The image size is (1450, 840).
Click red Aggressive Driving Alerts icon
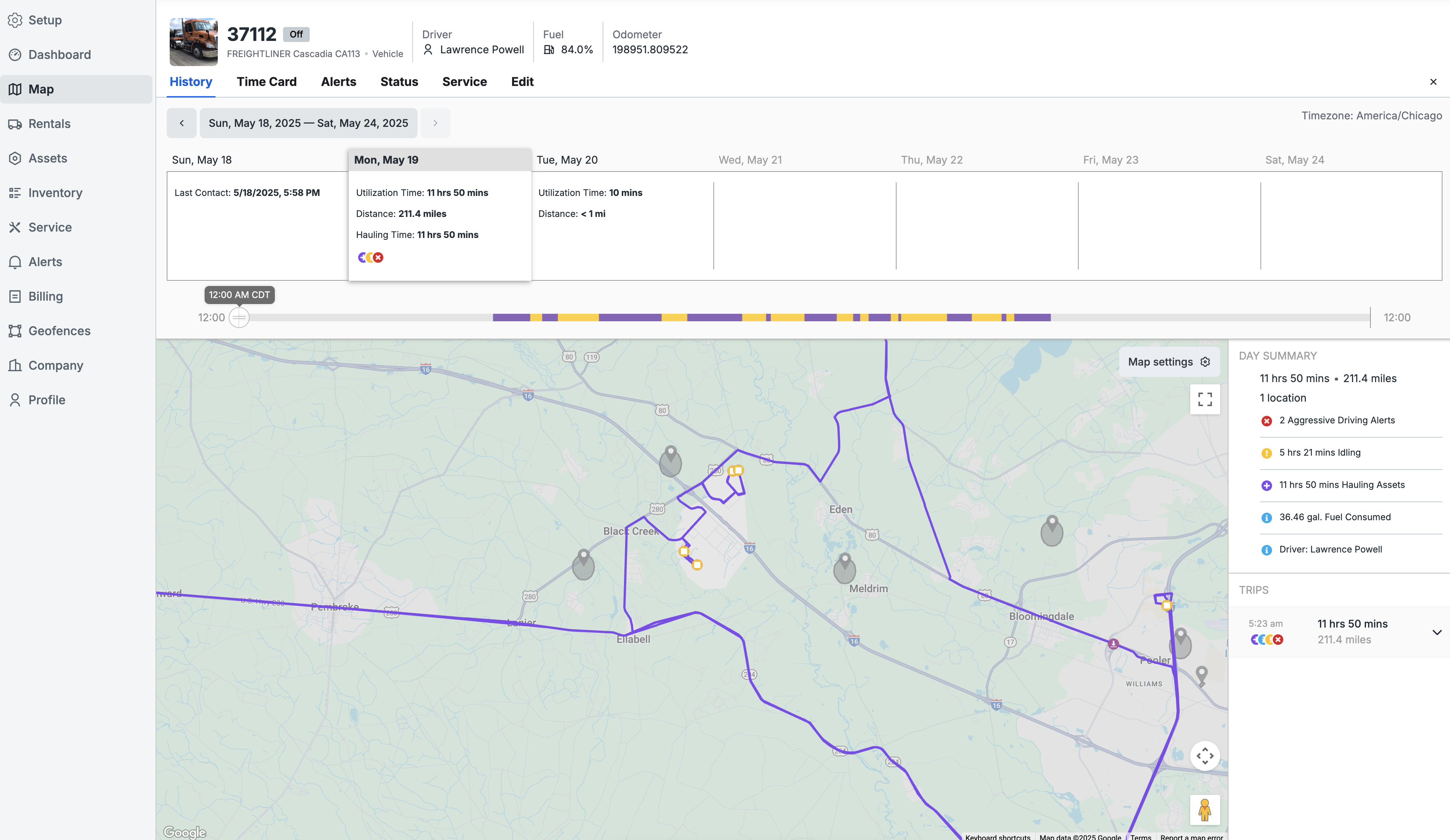point(1266,421)
